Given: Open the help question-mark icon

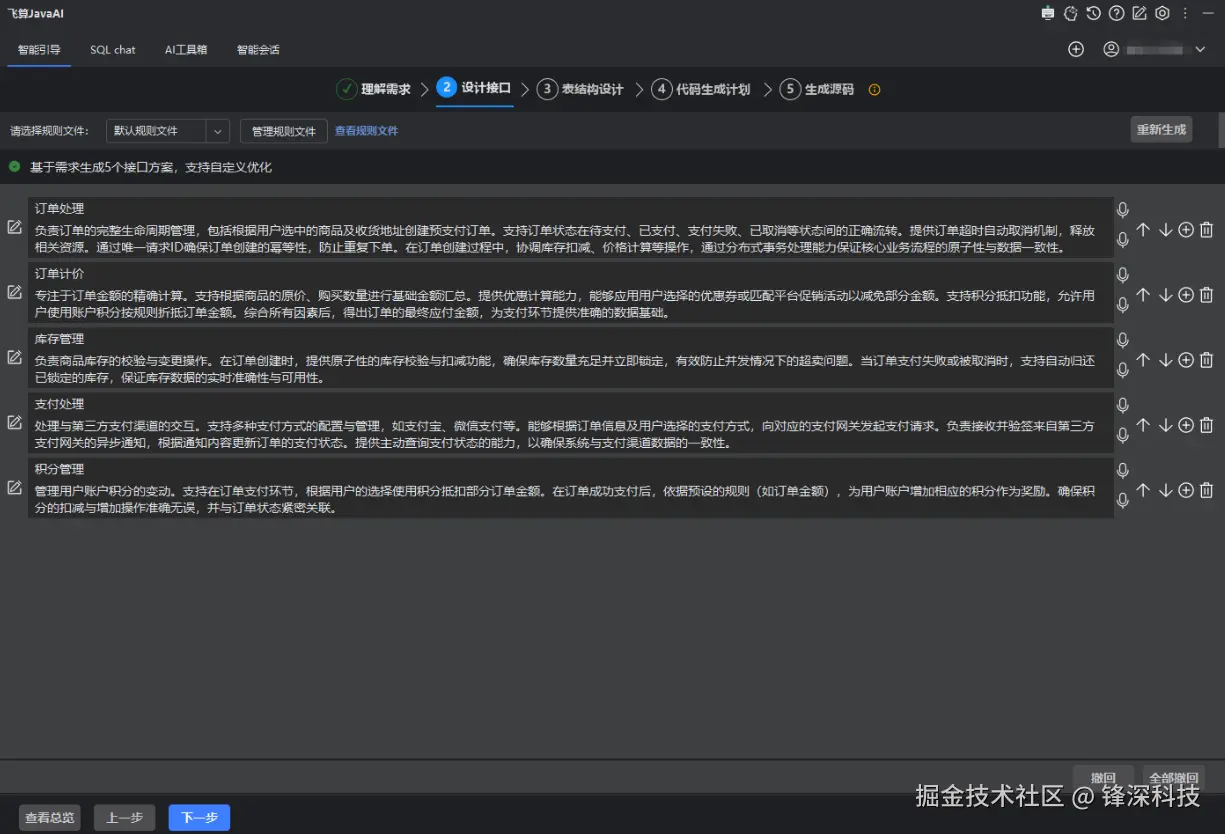Looking at the screenshot, I should 1116,13.
